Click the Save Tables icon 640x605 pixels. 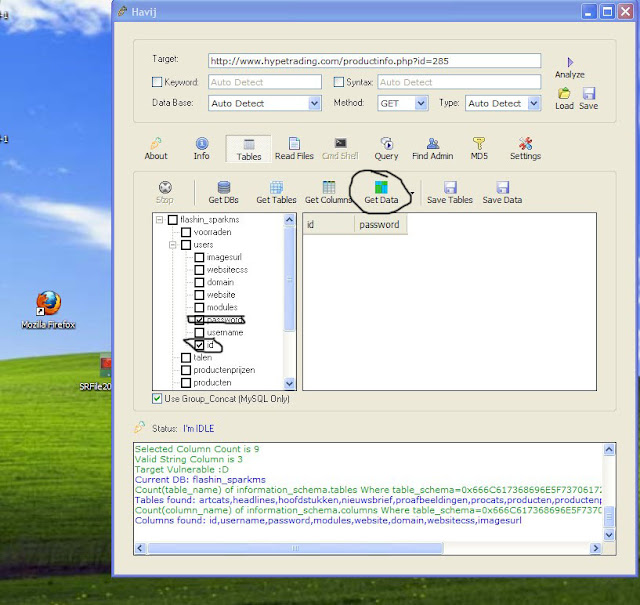pos(450,187)
